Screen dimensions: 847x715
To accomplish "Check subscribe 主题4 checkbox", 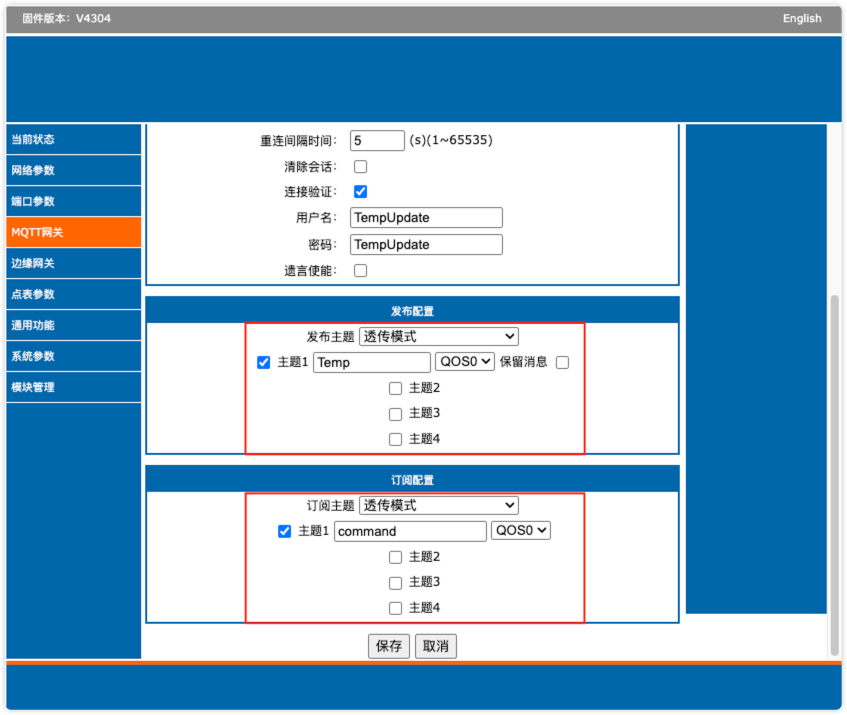I will pos(395,608).
